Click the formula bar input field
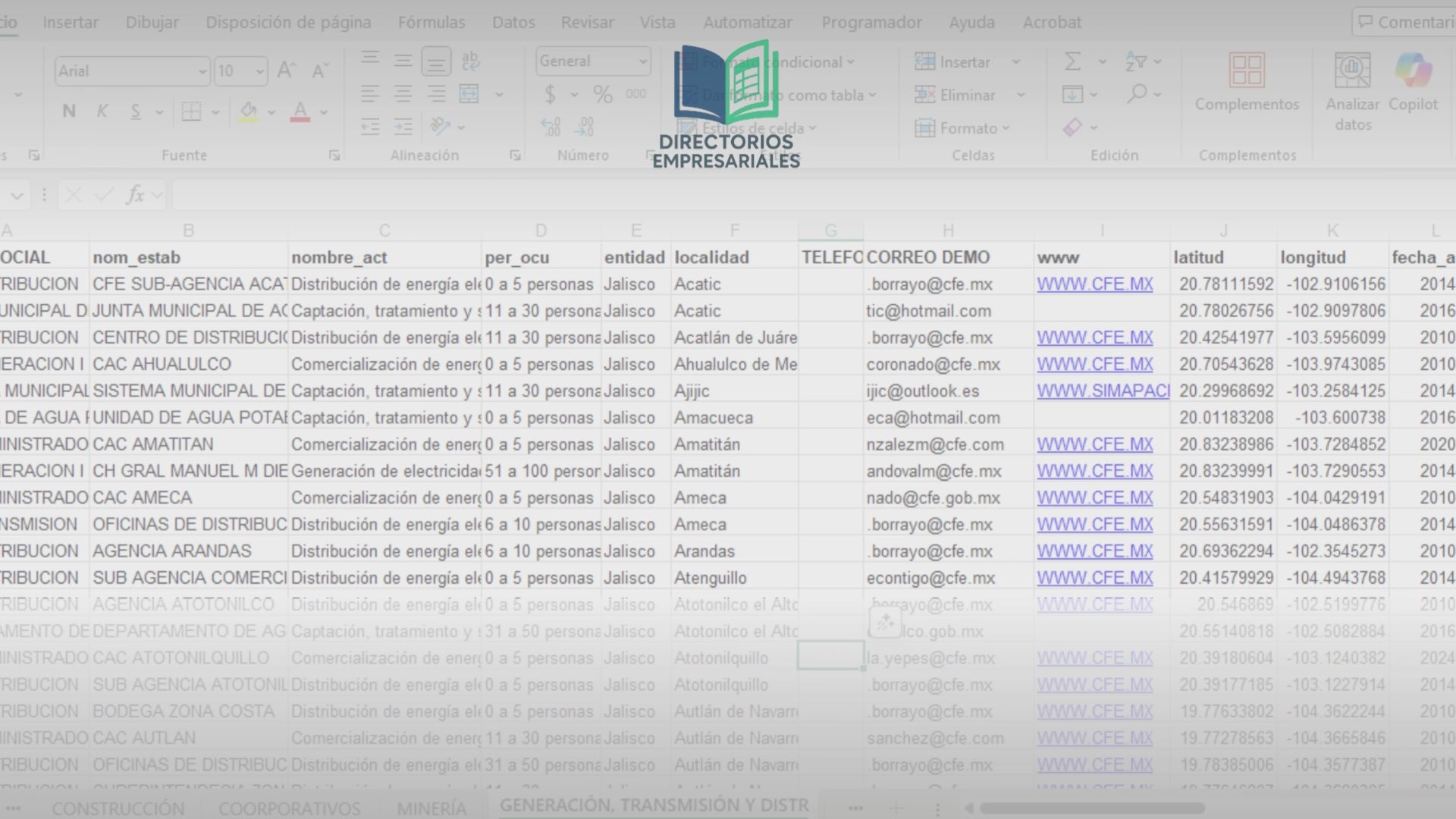Screen dimensions: 1456x819 (758, 196)
